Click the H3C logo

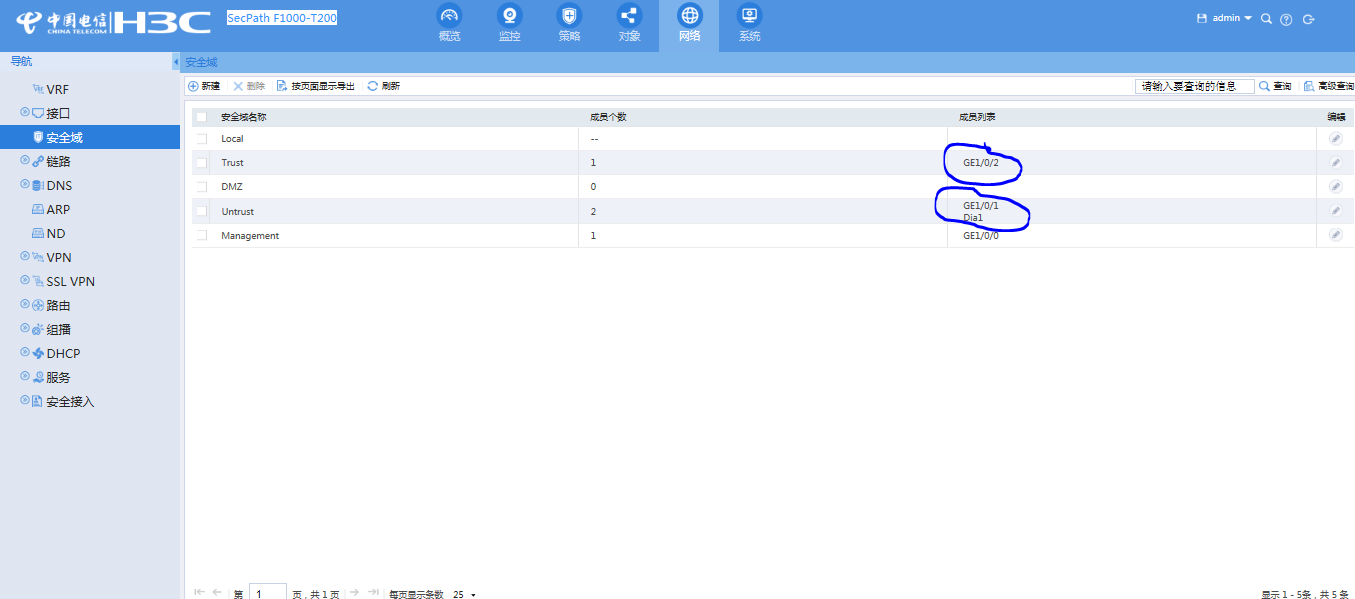point(162,22)
